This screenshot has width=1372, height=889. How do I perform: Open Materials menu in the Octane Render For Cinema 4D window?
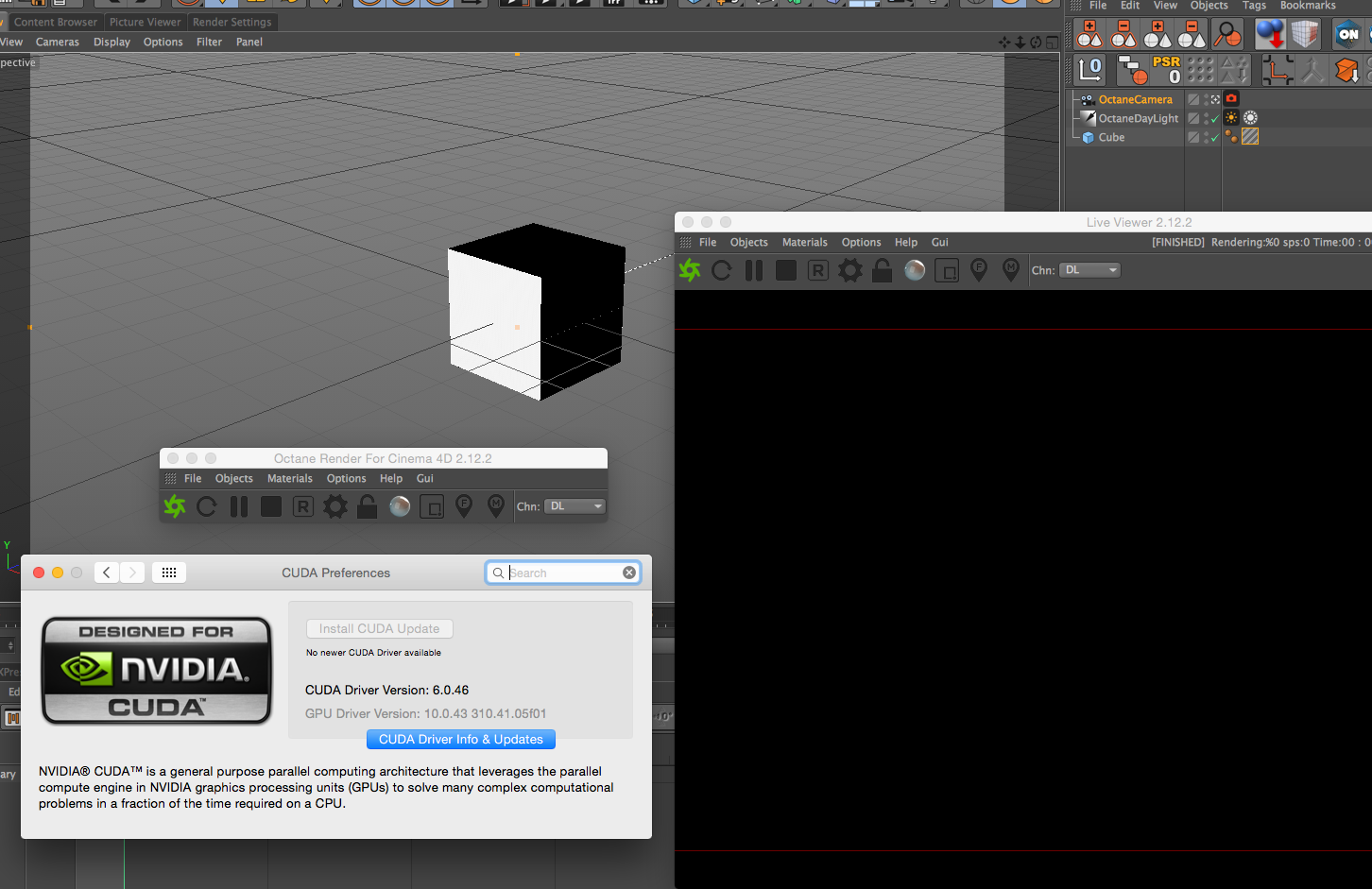click(290, 479)
